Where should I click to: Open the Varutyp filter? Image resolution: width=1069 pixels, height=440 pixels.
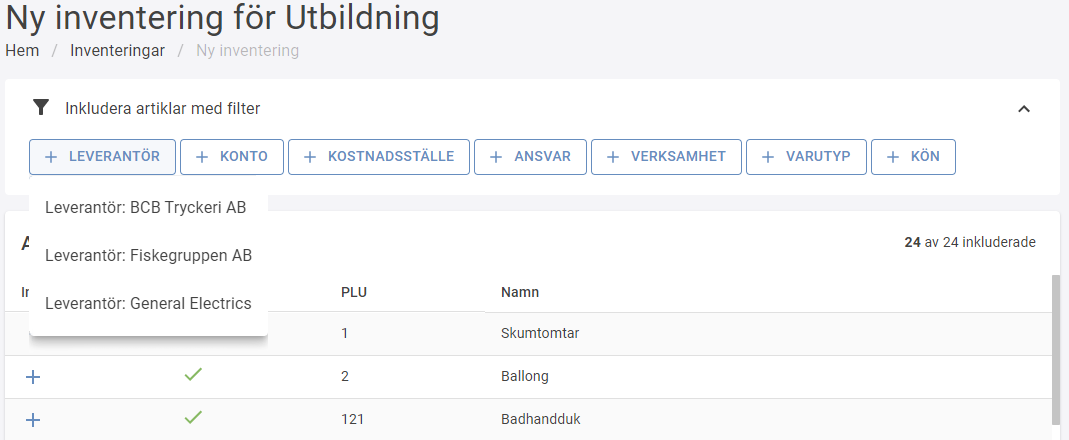click(x=806, y=157)
